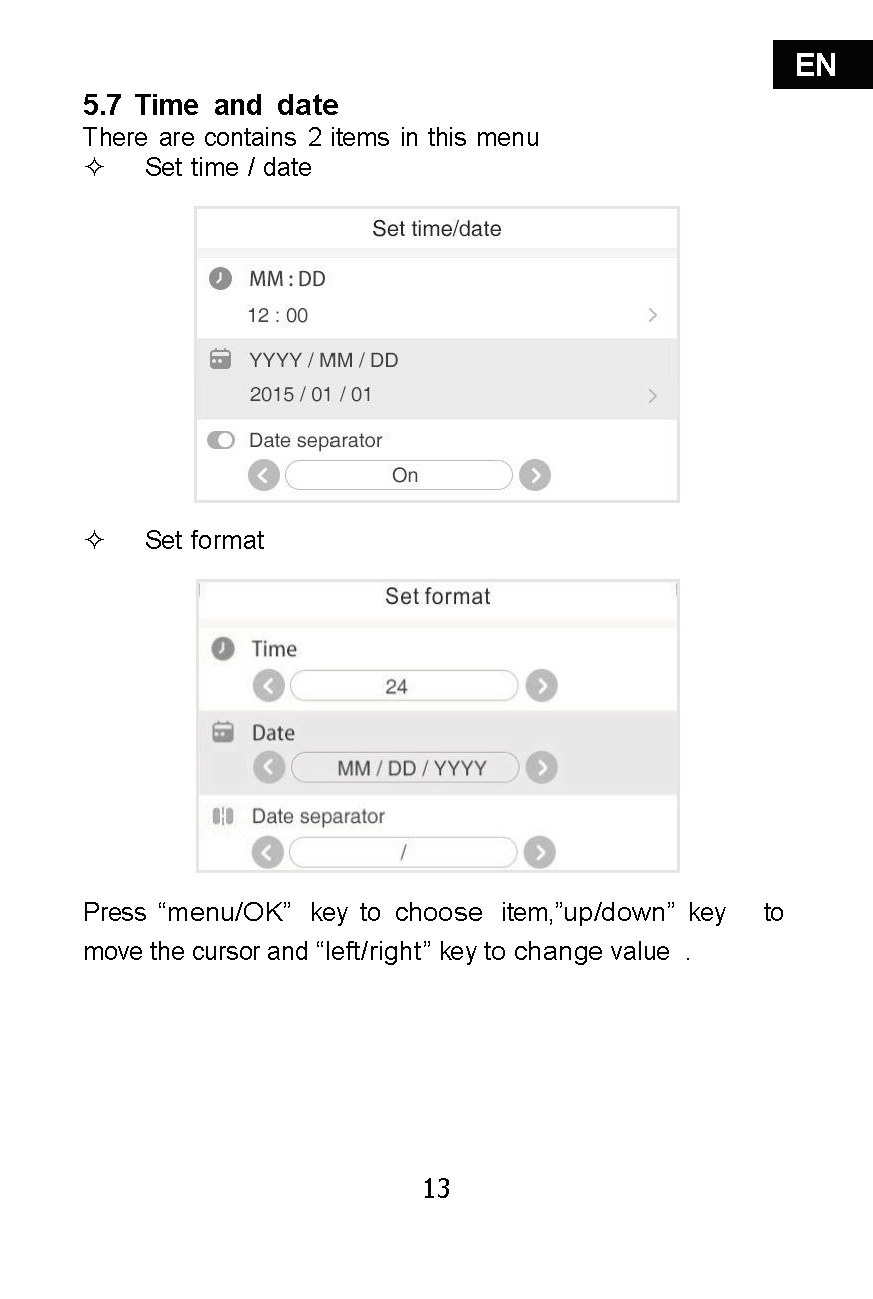The width and height of the screenshot is (873, 1299).
Task: Click right arrow of the slash separator selector
Action: coord(540,852)
